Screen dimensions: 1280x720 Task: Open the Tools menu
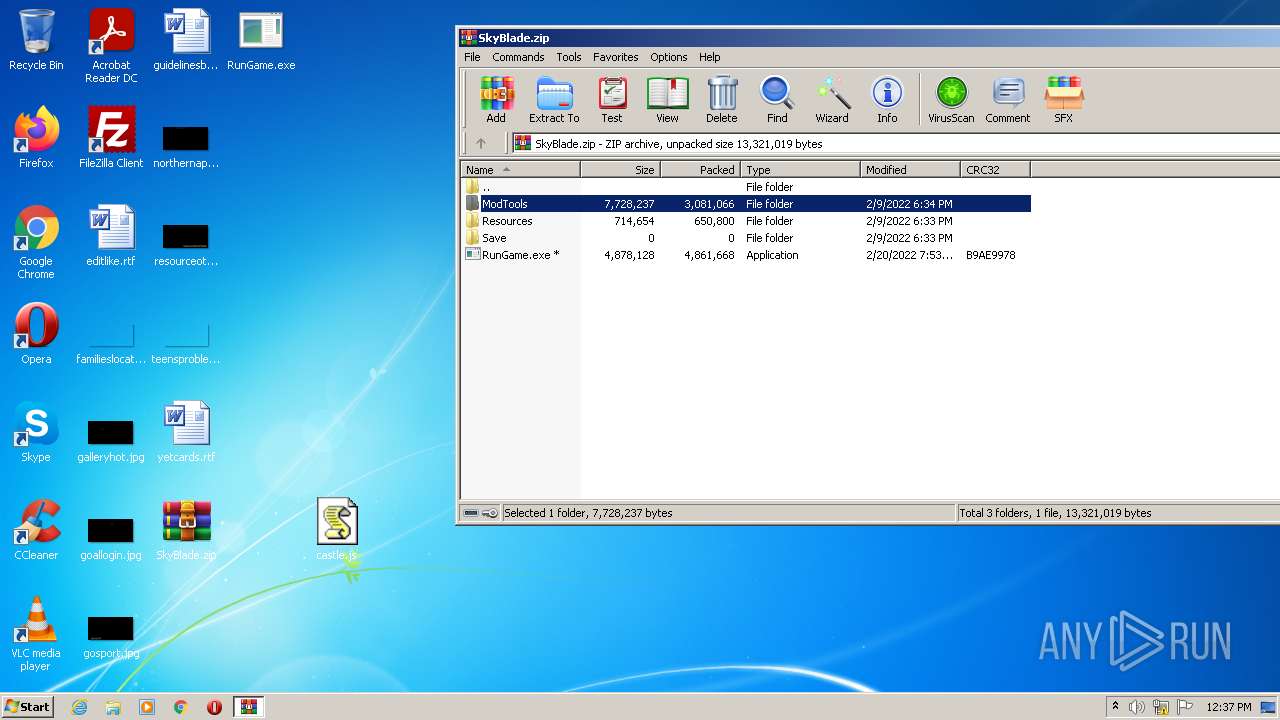click(x=569, y=57)
